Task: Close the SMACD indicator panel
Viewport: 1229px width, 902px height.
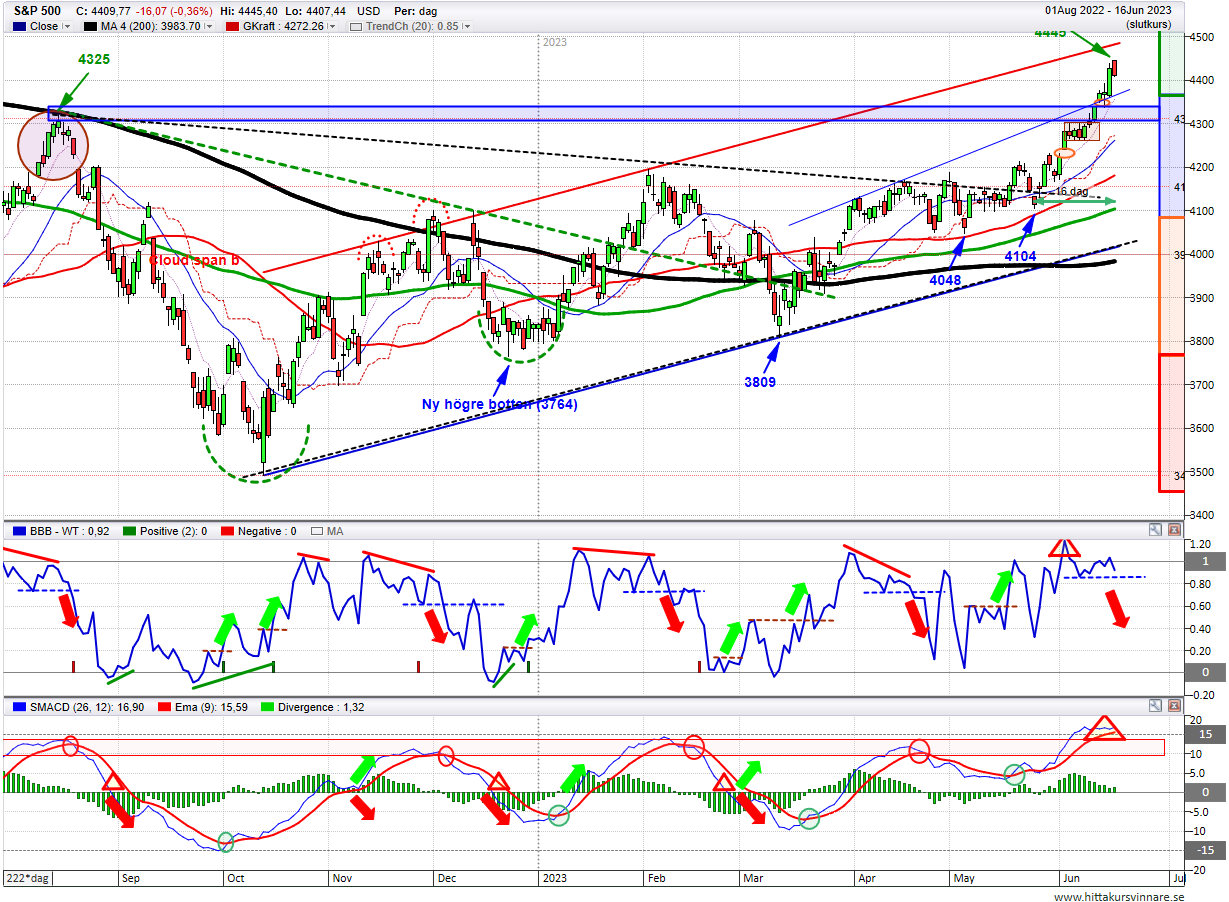Action: 1173,706
